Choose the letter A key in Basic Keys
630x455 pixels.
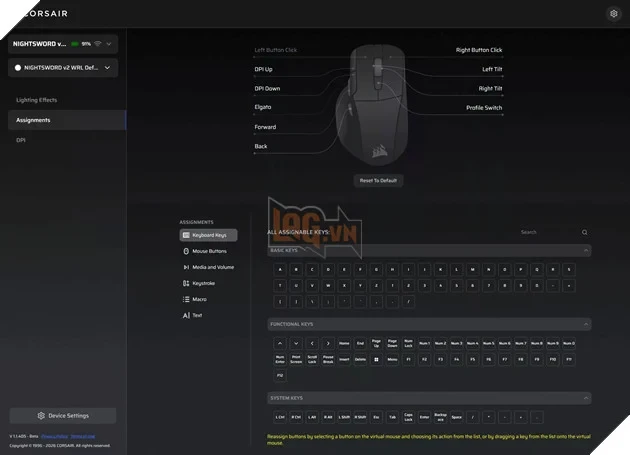point(280,270)
